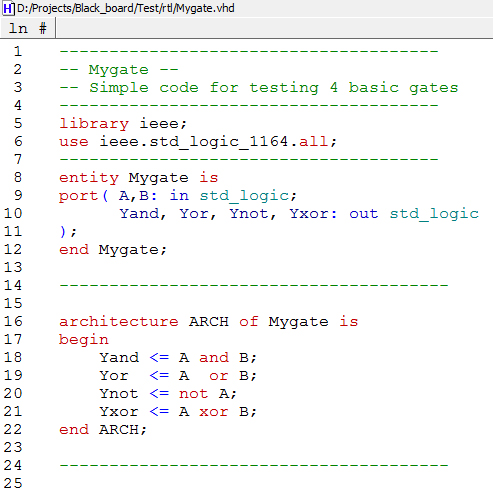The image size is (493, 498).
Task: Click line number 1 in gutter
Action: [x=18, y=52]
